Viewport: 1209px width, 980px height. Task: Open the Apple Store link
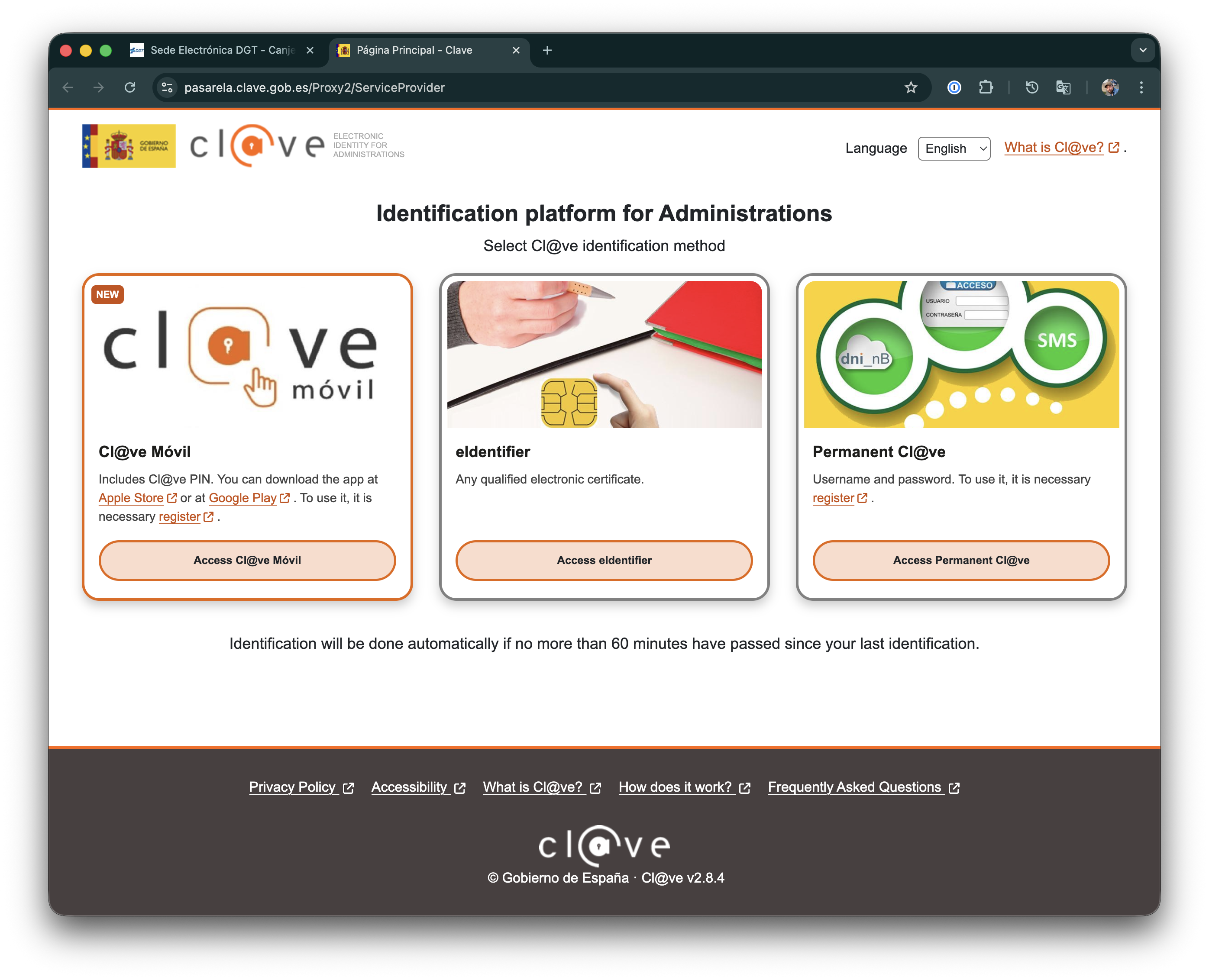pos(131,498)
